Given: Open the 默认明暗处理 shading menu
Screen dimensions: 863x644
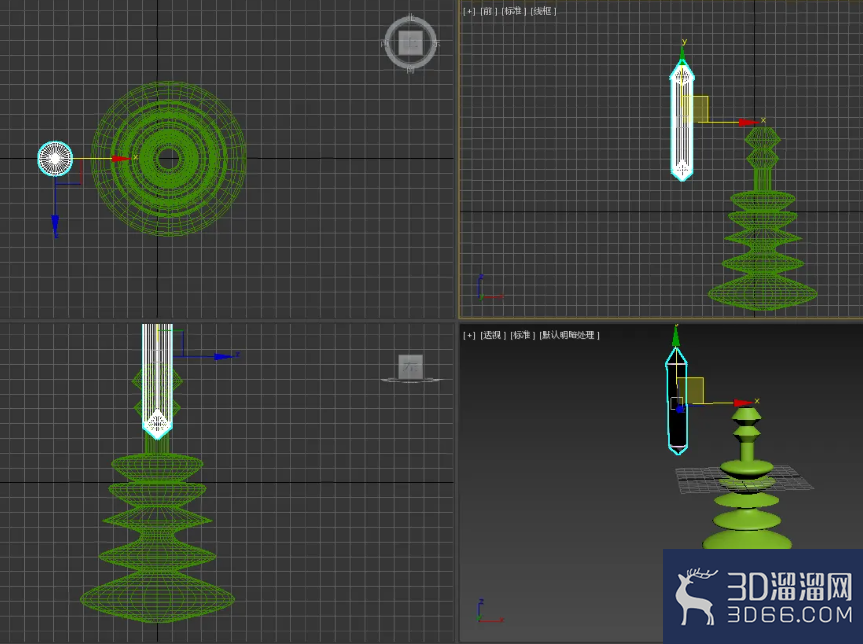Looking at the screenshot, I should (x=570, y=335).
